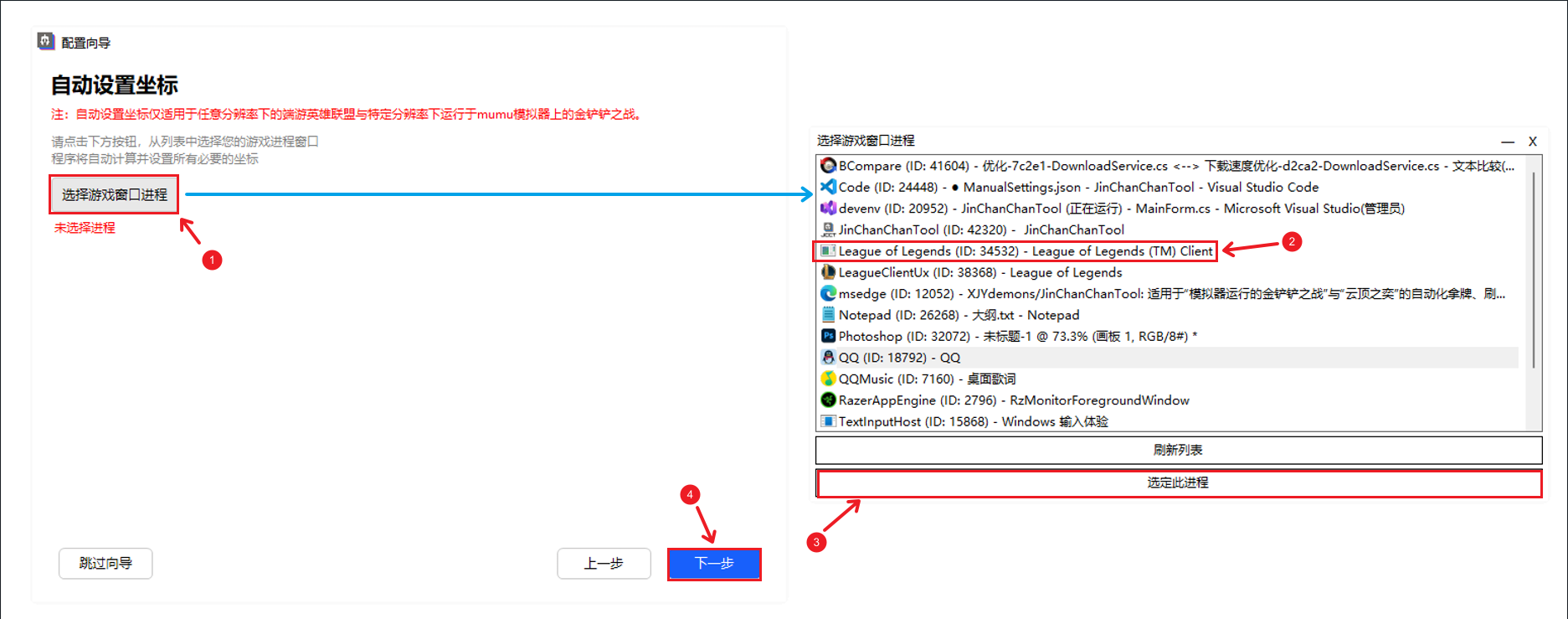Click the 配置向导 window title icon
The height and width of the screenshot is (619, 1568).
pos(46,41)
